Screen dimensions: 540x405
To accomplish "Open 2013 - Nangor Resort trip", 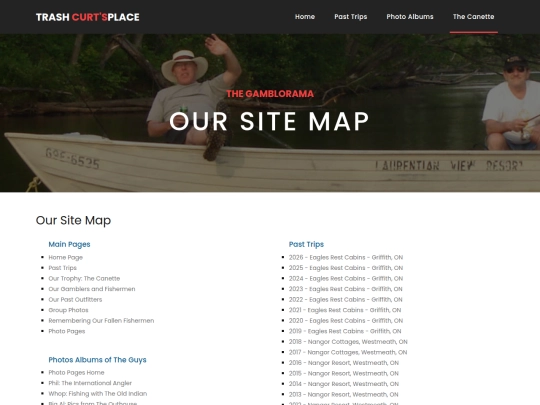I will pos(343,394).
